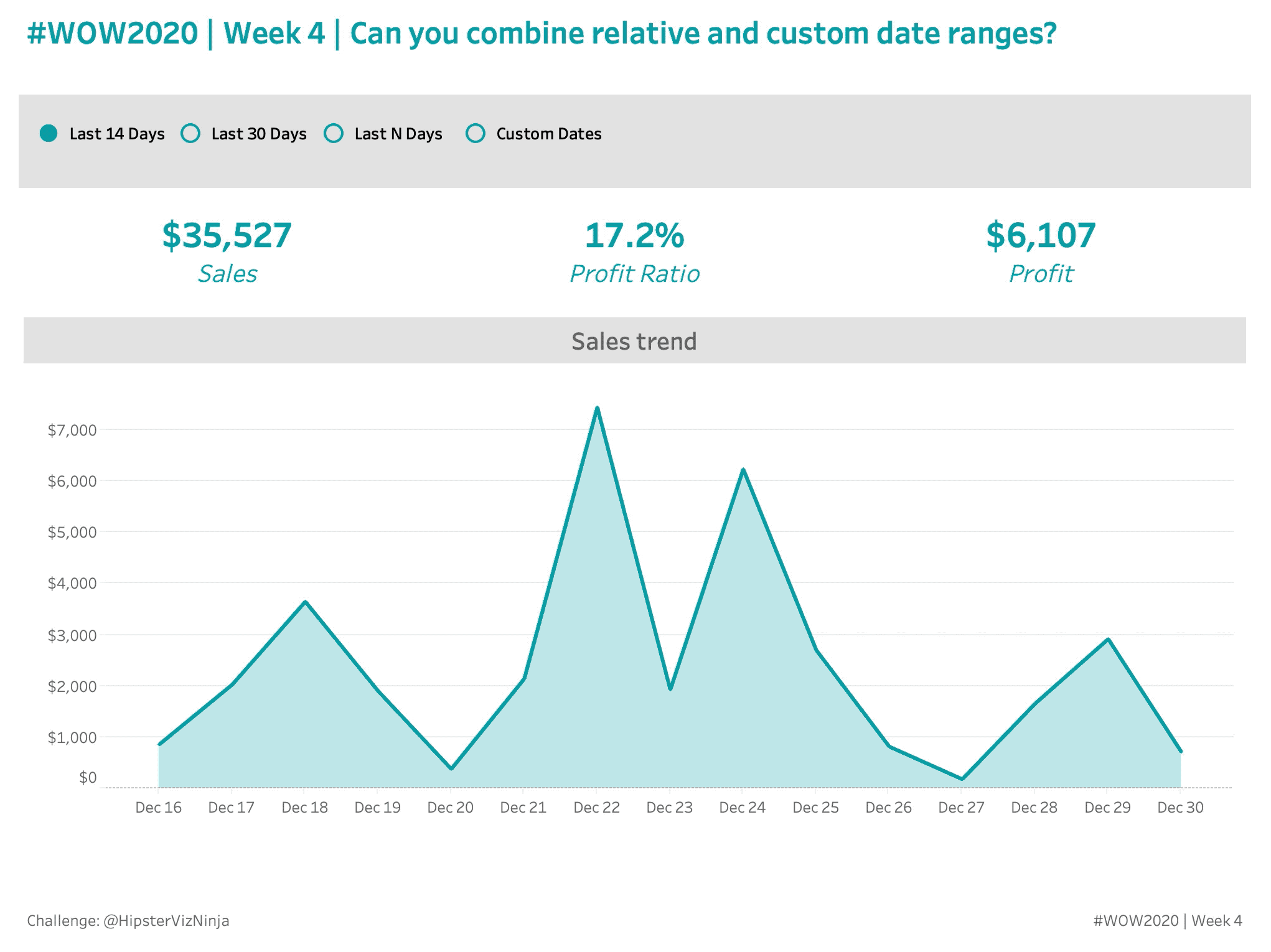Select the Last 30 Days option
1271x952 pixels.
(x=190, y=134)
